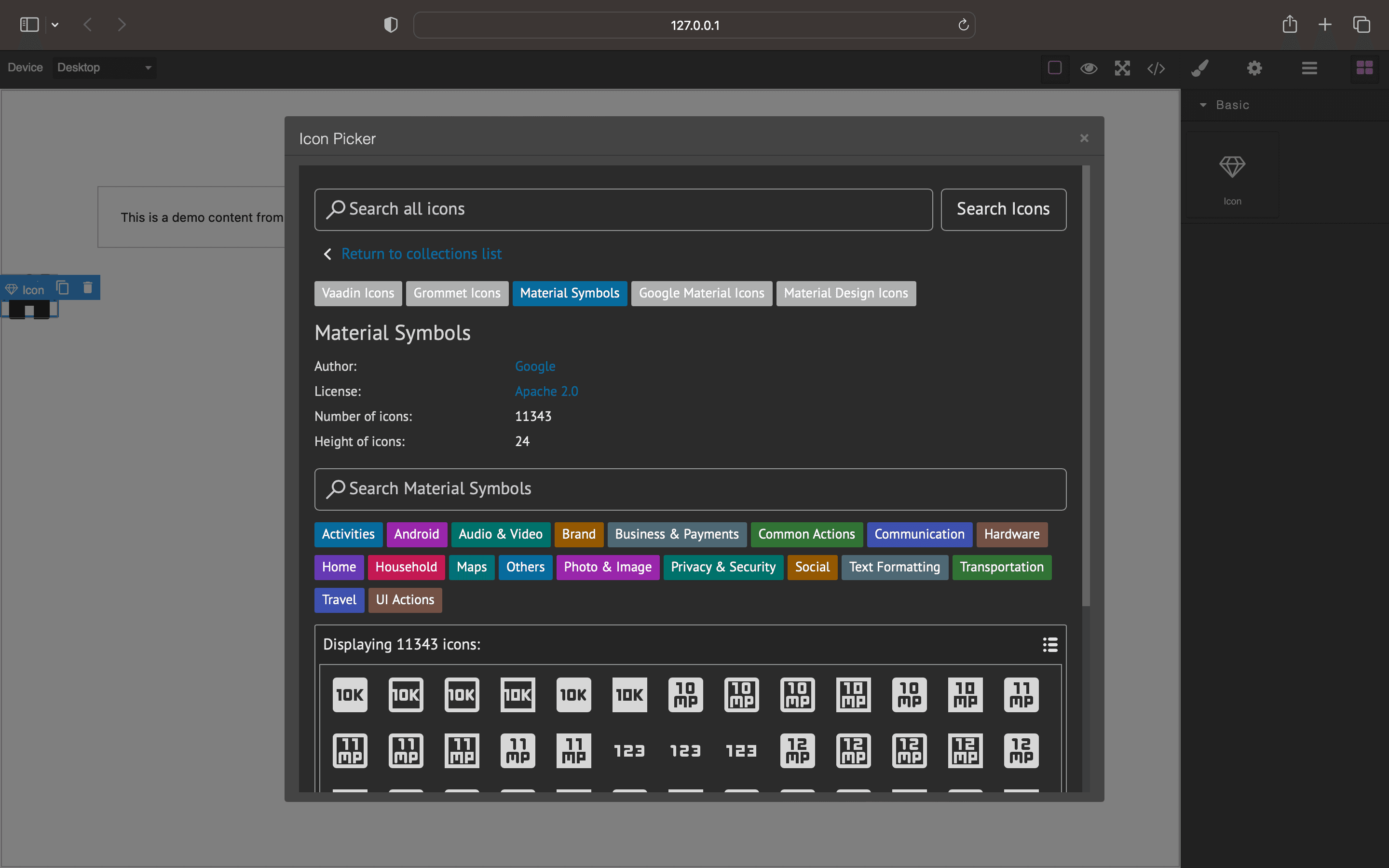This screenshot has width=1389, height=868.
Task: Open the Google author link
Action: point(535,366)
